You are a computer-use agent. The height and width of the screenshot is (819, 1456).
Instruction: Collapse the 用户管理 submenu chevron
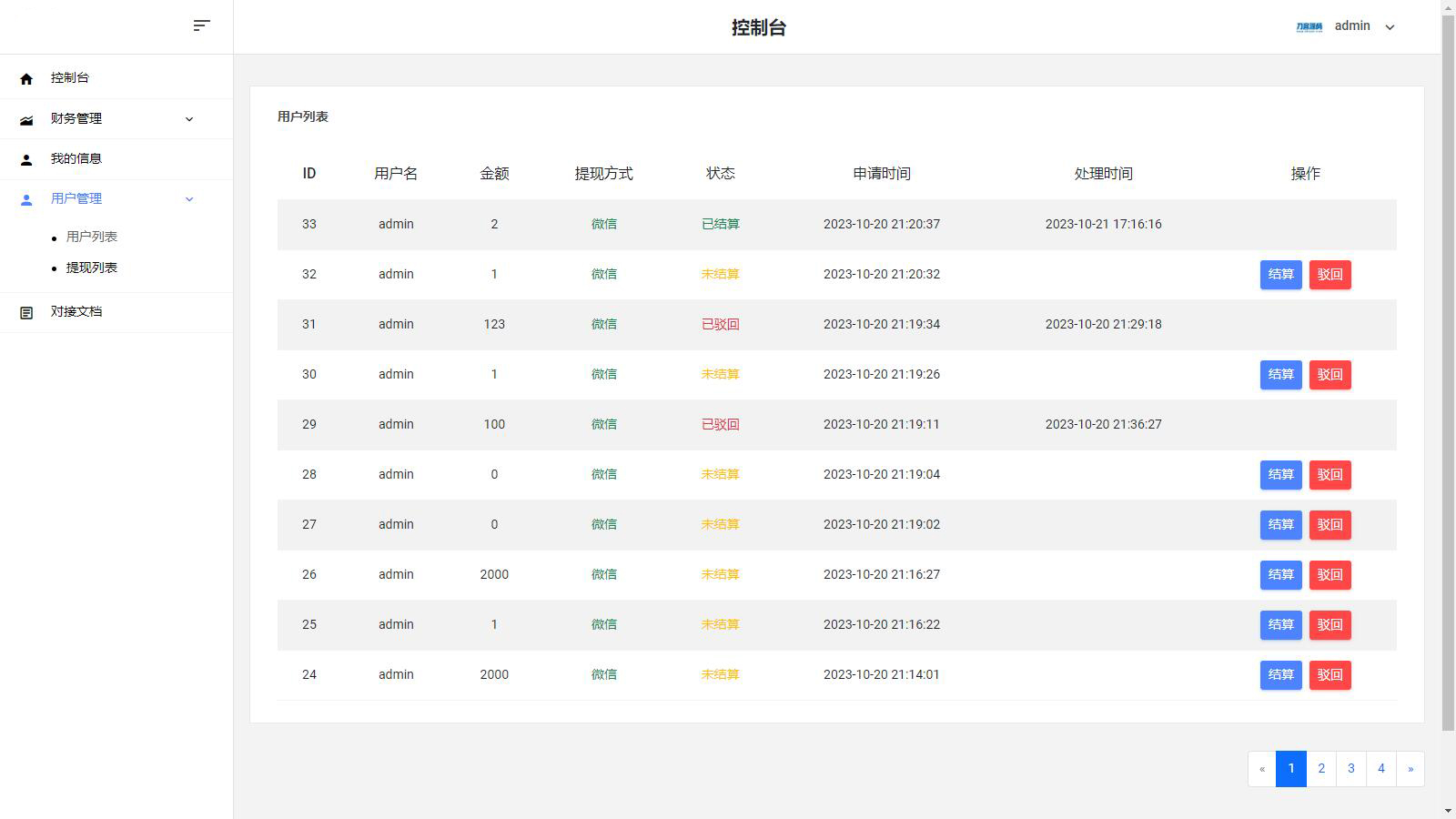tap(189, 199)
